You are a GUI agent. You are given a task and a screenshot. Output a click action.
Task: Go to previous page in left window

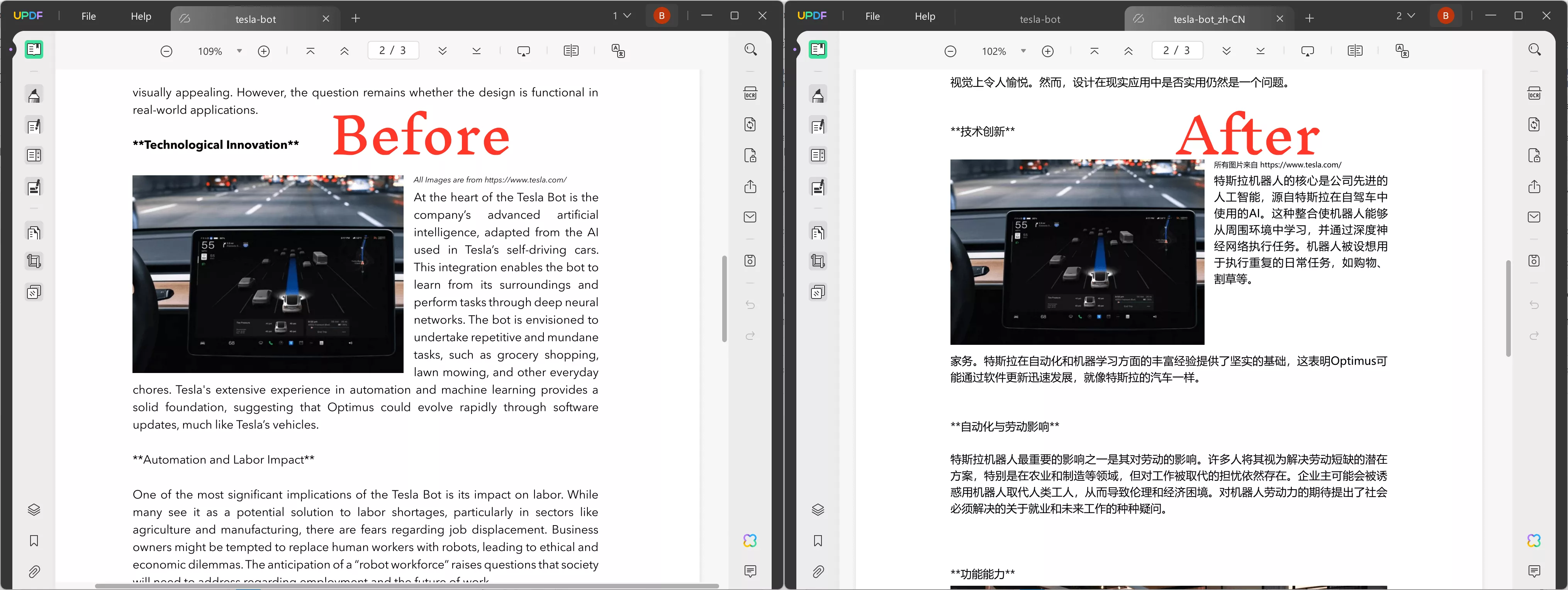344,51
